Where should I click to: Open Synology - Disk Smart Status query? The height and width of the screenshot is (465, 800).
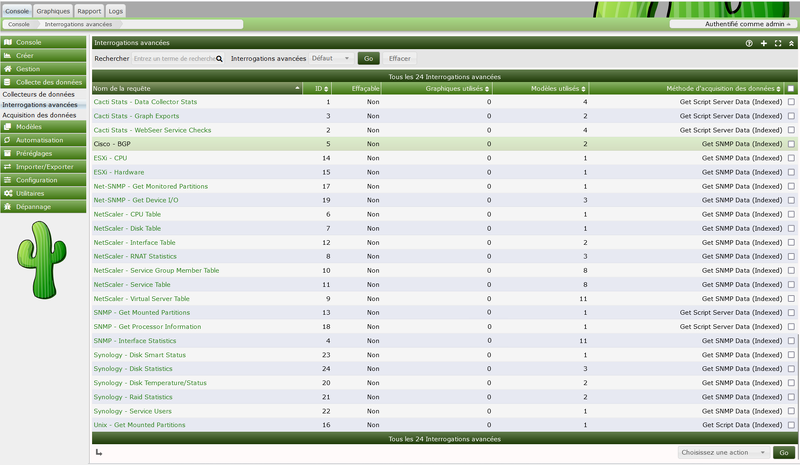pyautogui.click(x=139, y=355)
